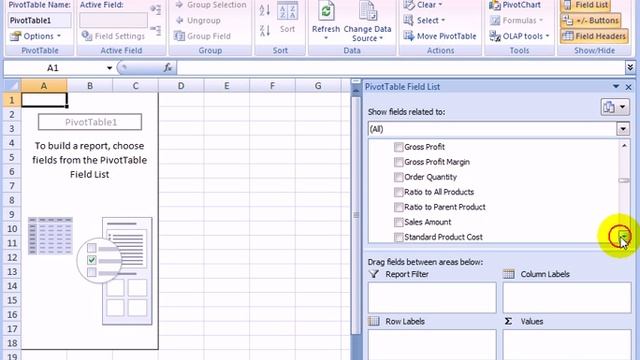The width and height of the screenshot is (640, 360).
Task: Select column D header
Action: coord(181,86)
